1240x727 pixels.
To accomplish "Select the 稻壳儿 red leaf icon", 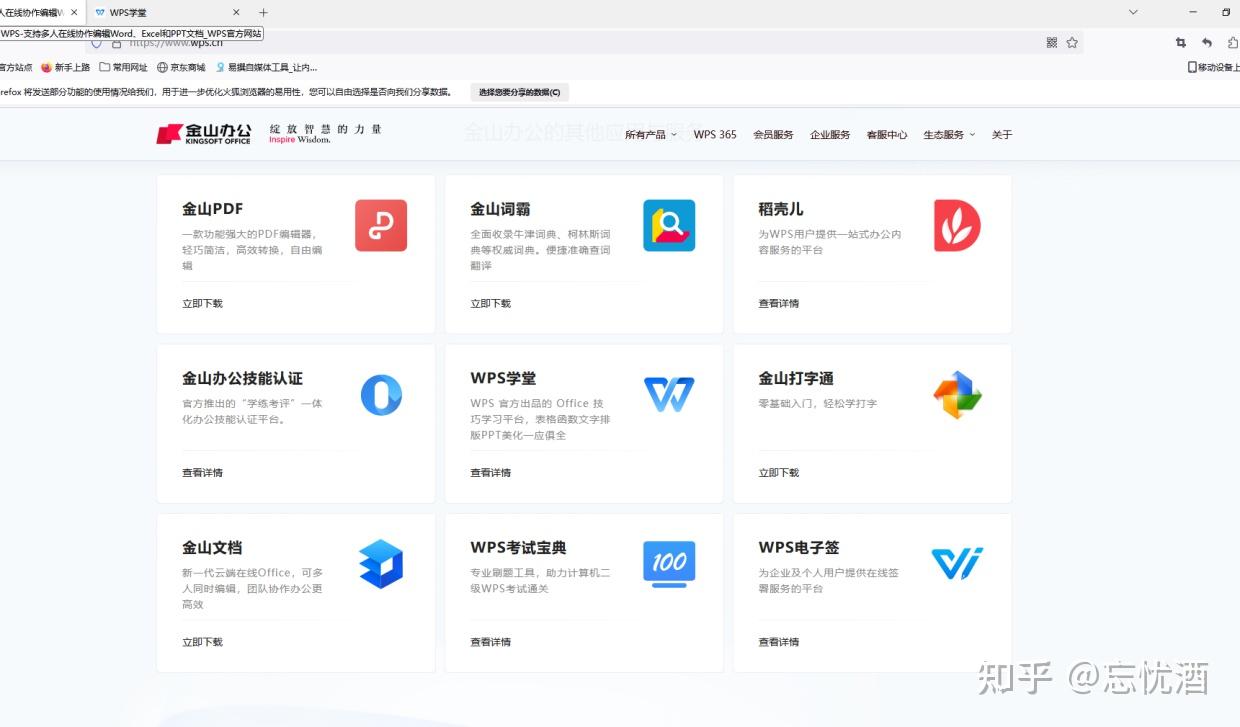I will point(957,225).
